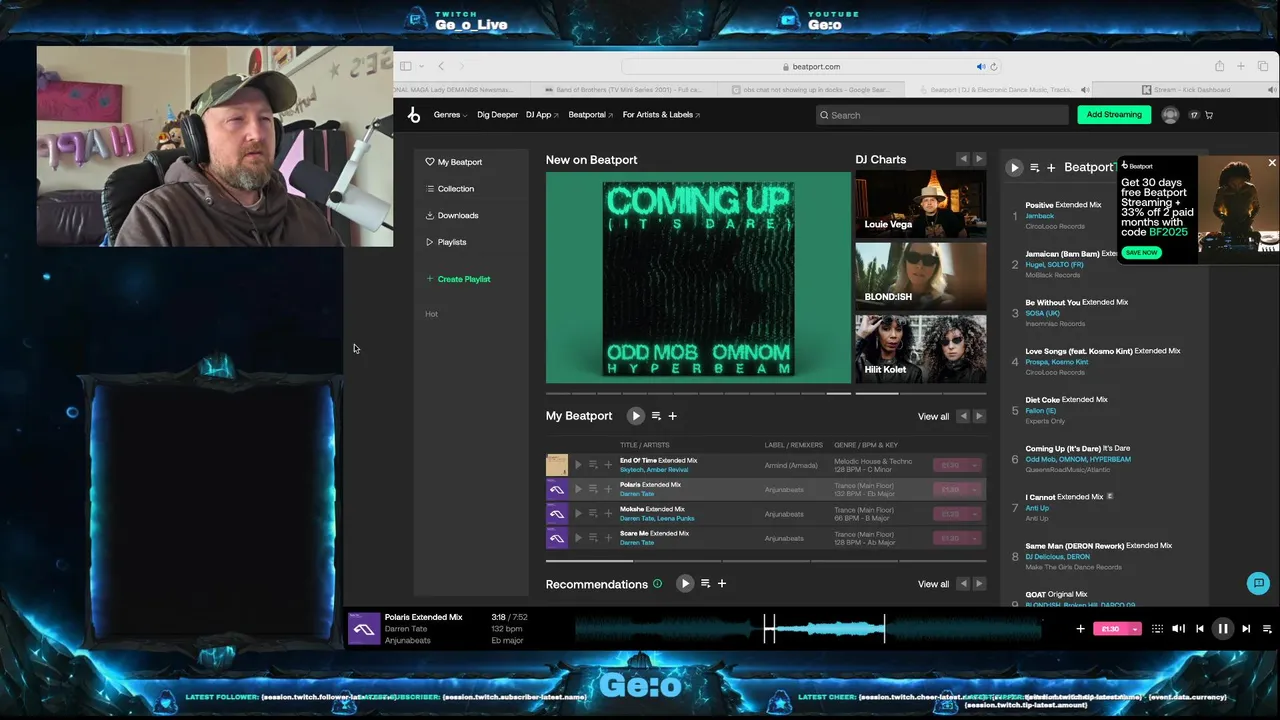Open price dropdown for End Of Time
This screenshot has width=1280, height=720.
975,465
